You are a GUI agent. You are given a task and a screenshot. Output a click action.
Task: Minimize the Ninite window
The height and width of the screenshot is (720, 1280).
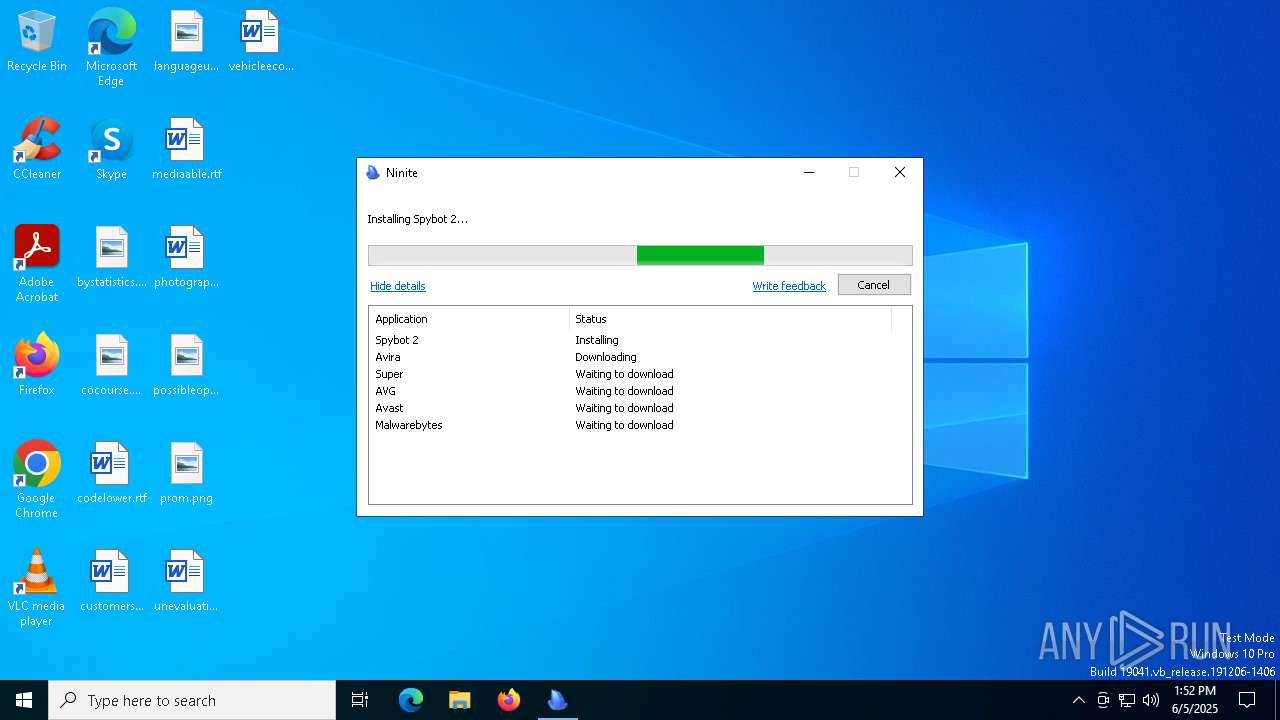(809, 173)
